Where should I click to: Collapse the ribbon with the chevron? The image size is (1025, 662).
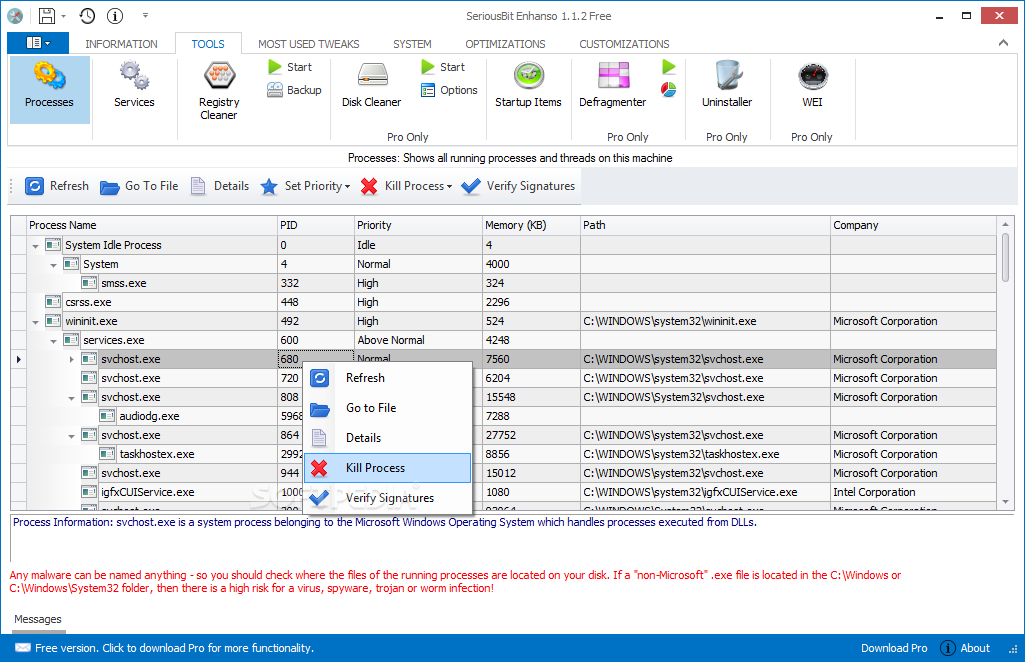1003,43
